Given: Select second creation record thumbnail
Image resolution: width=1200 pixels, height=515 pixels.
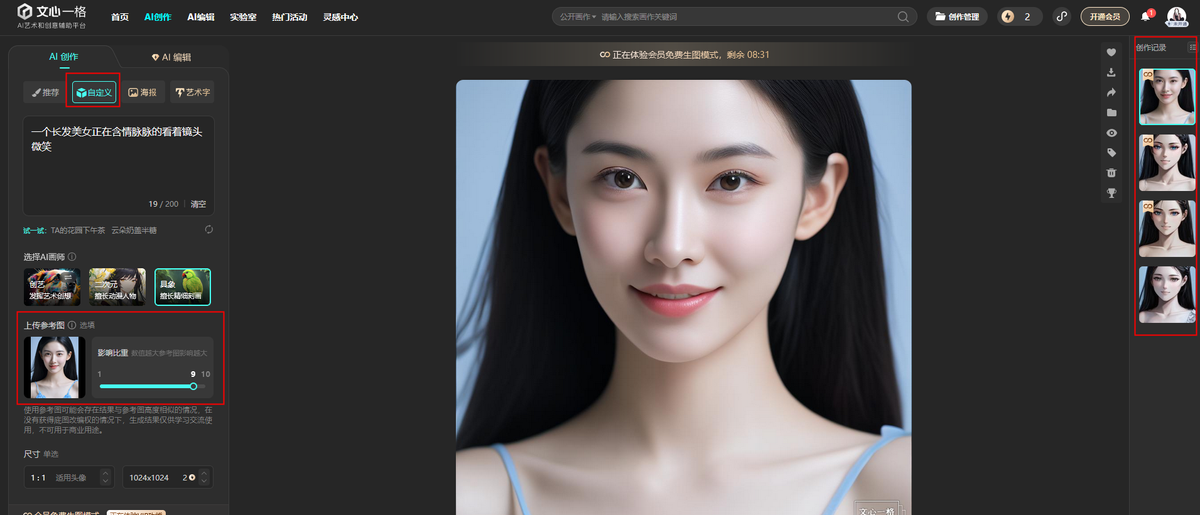Looking at the screenshot, I should pos(1167,162).
